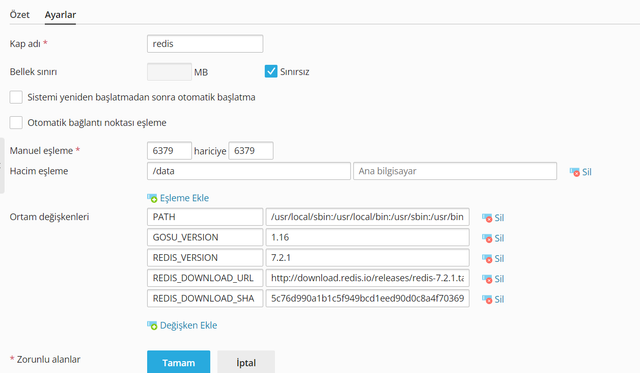Image resolution: width=640 pixels, height=373 pixels.
Task: Click the REDIS_DOWNLOAD_SHA name field
Action: pos(205,298)
